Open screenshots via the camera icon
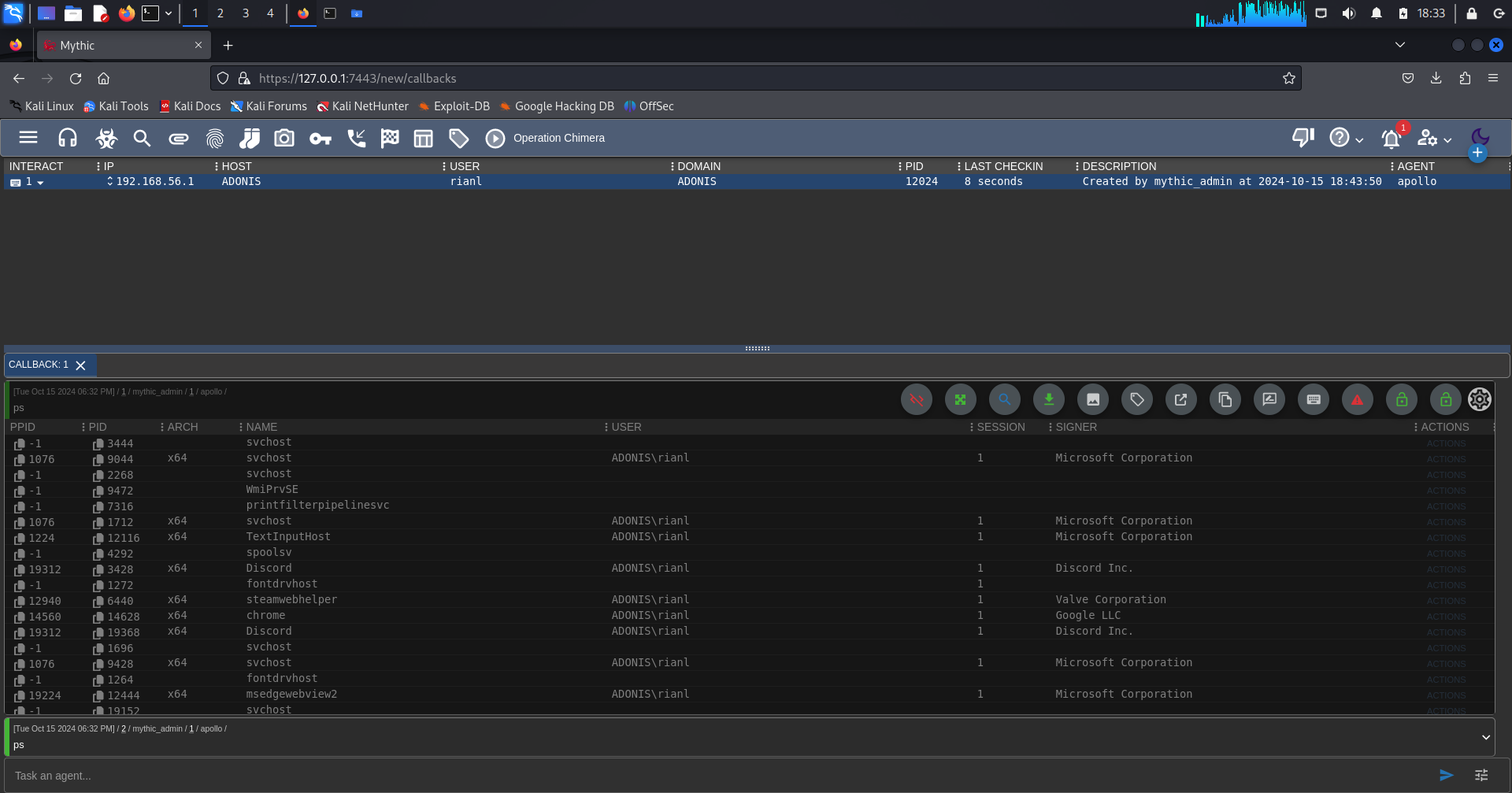 click(284, 139)
